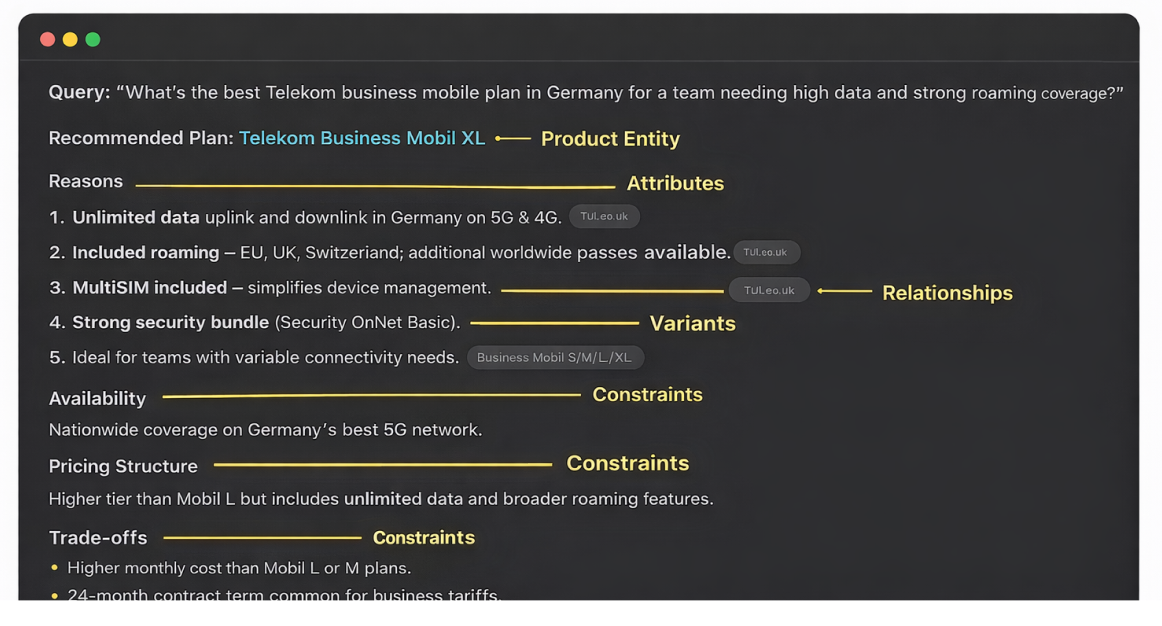Click 'Higher monthly cost than Mobil L' bullet

point(239,567)
